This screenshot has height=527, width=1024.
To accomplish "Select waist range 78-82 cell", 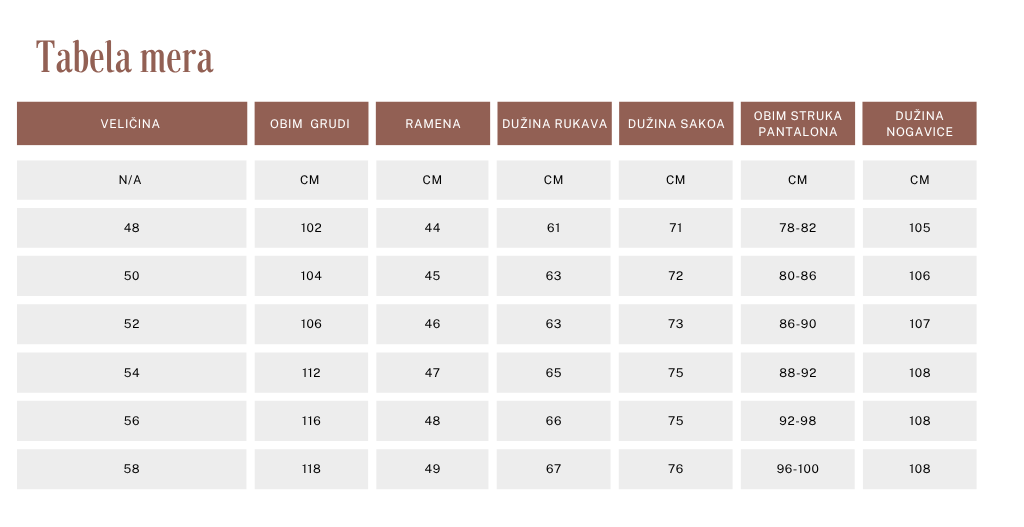I will (797, 228).
